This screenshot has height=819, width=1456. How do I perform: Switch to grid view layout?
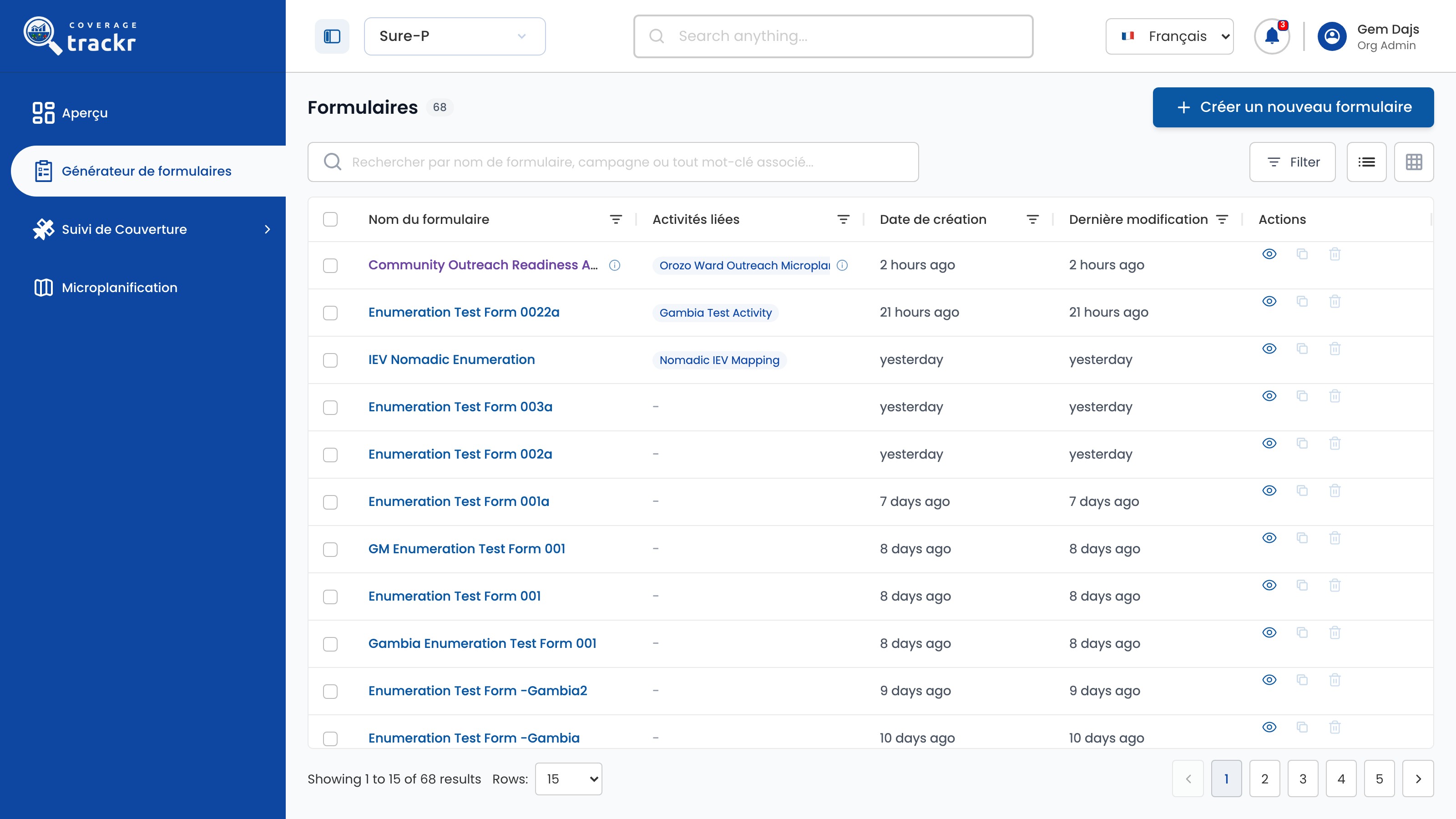1414,162
